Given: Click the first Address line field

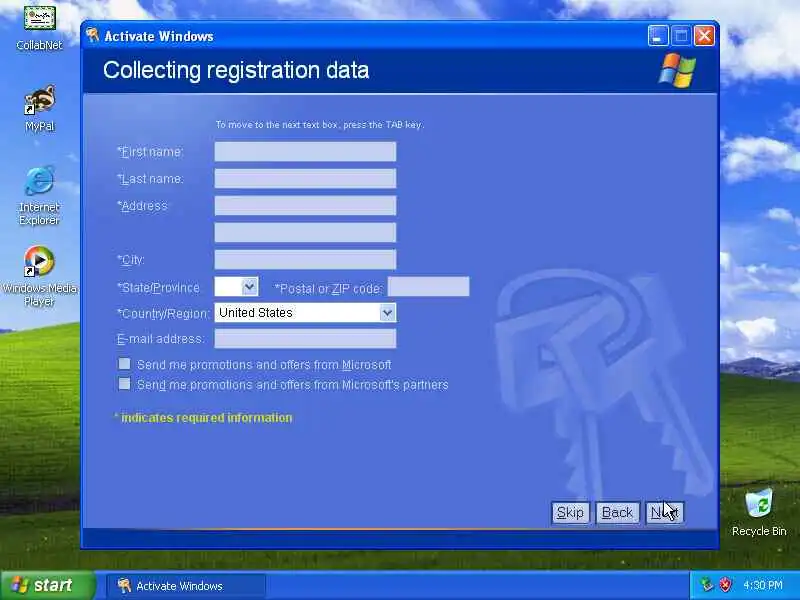Looking at the screenshot, I should [305, 206].
